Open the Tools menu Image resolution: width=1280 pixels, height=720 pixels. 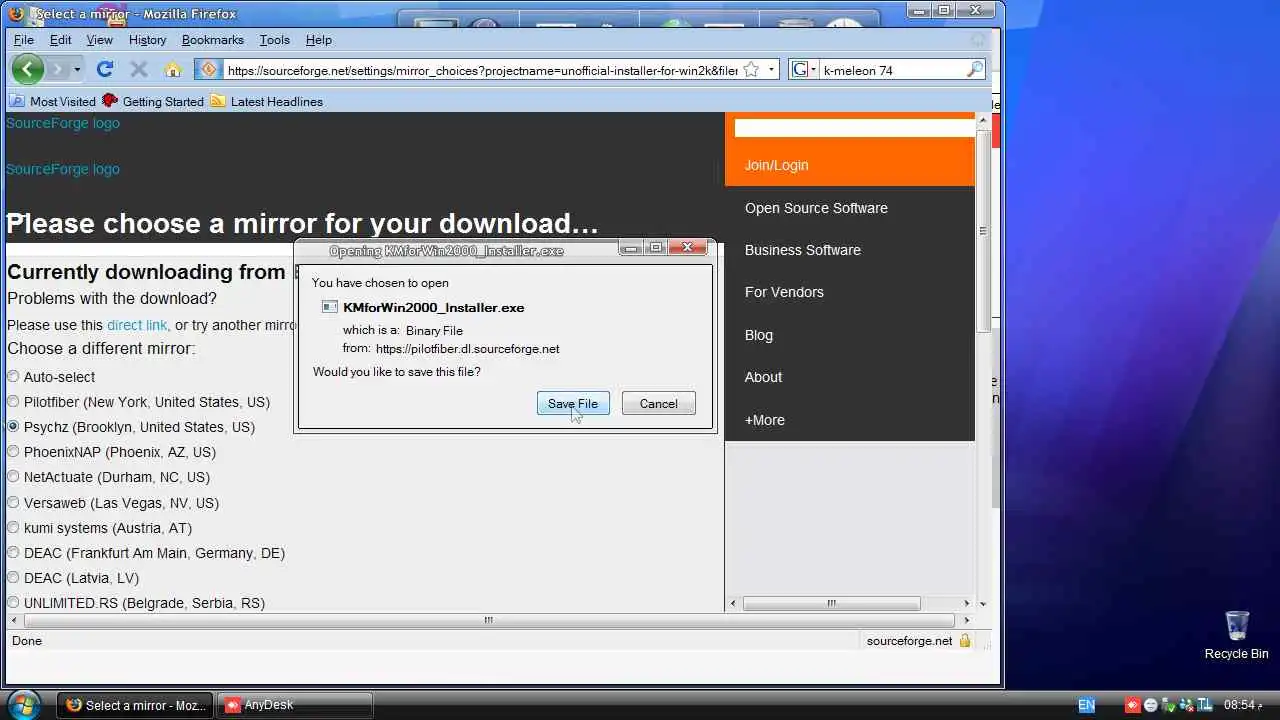pyautogui.click(x=275, y=40)
